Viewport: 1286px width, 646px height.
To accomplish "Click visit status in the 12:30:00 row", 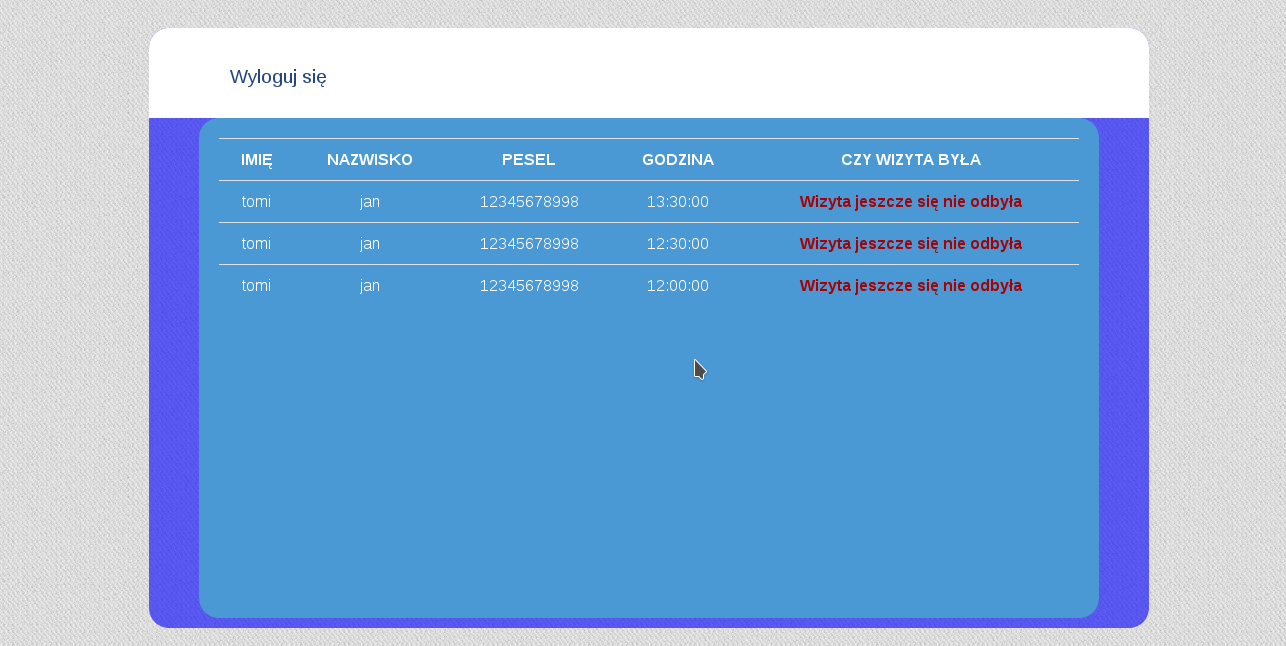I will click(910, 244).
